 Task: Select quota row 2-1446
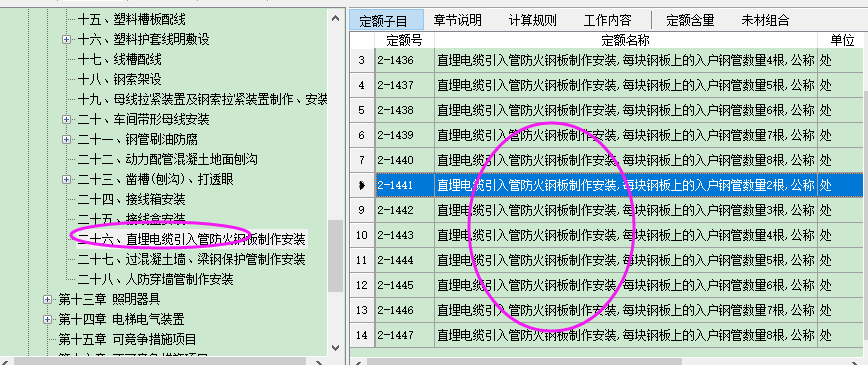(x=607, y=310)
